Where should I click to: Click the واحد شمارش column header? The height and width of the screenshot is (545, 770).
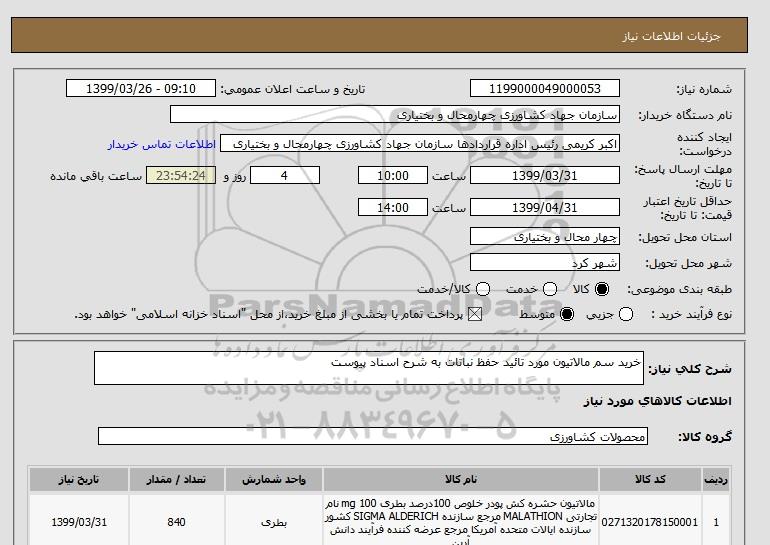[x=274, y=479]
